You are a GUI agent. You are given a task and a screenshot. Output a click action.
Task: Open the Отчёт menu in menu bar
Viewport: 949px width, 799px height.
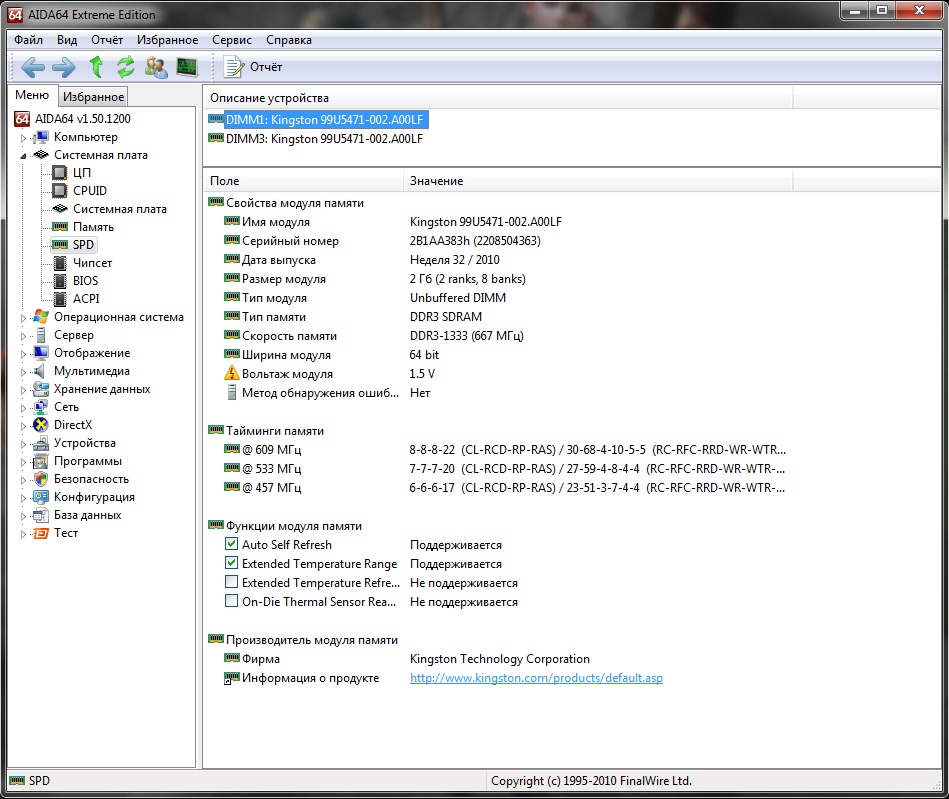point(107,40)
